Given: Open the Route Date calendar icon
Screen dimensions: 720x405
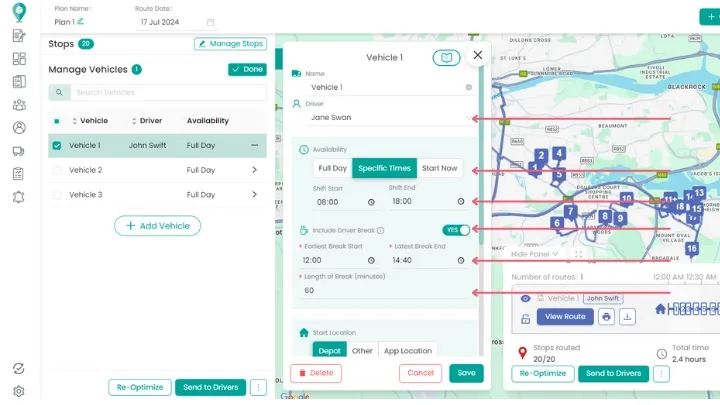Looking at the screenshot, I should point(210,22).
